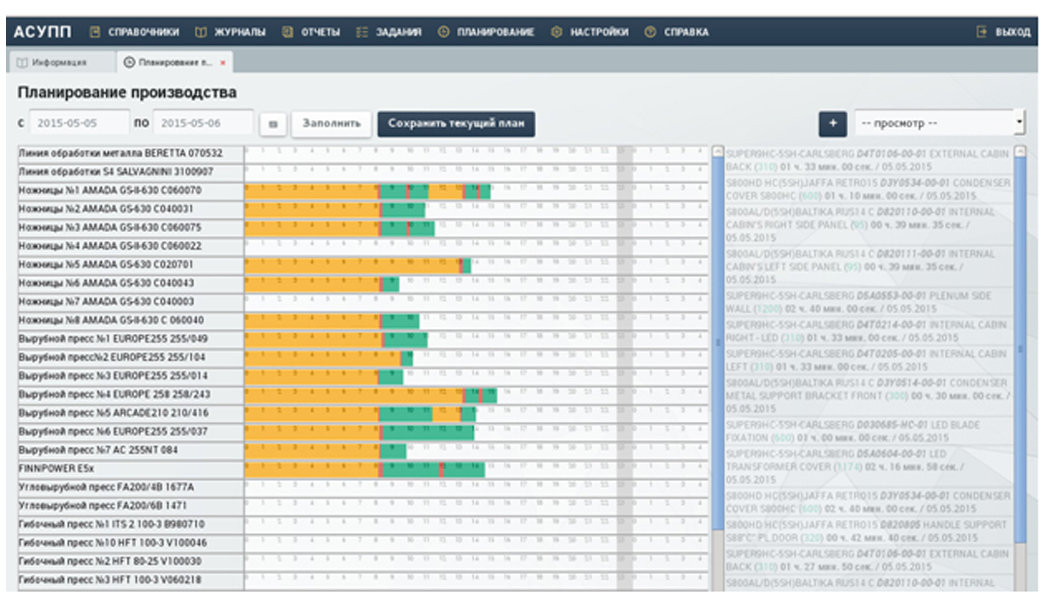Click the Заполнить button

coord(332,124)
